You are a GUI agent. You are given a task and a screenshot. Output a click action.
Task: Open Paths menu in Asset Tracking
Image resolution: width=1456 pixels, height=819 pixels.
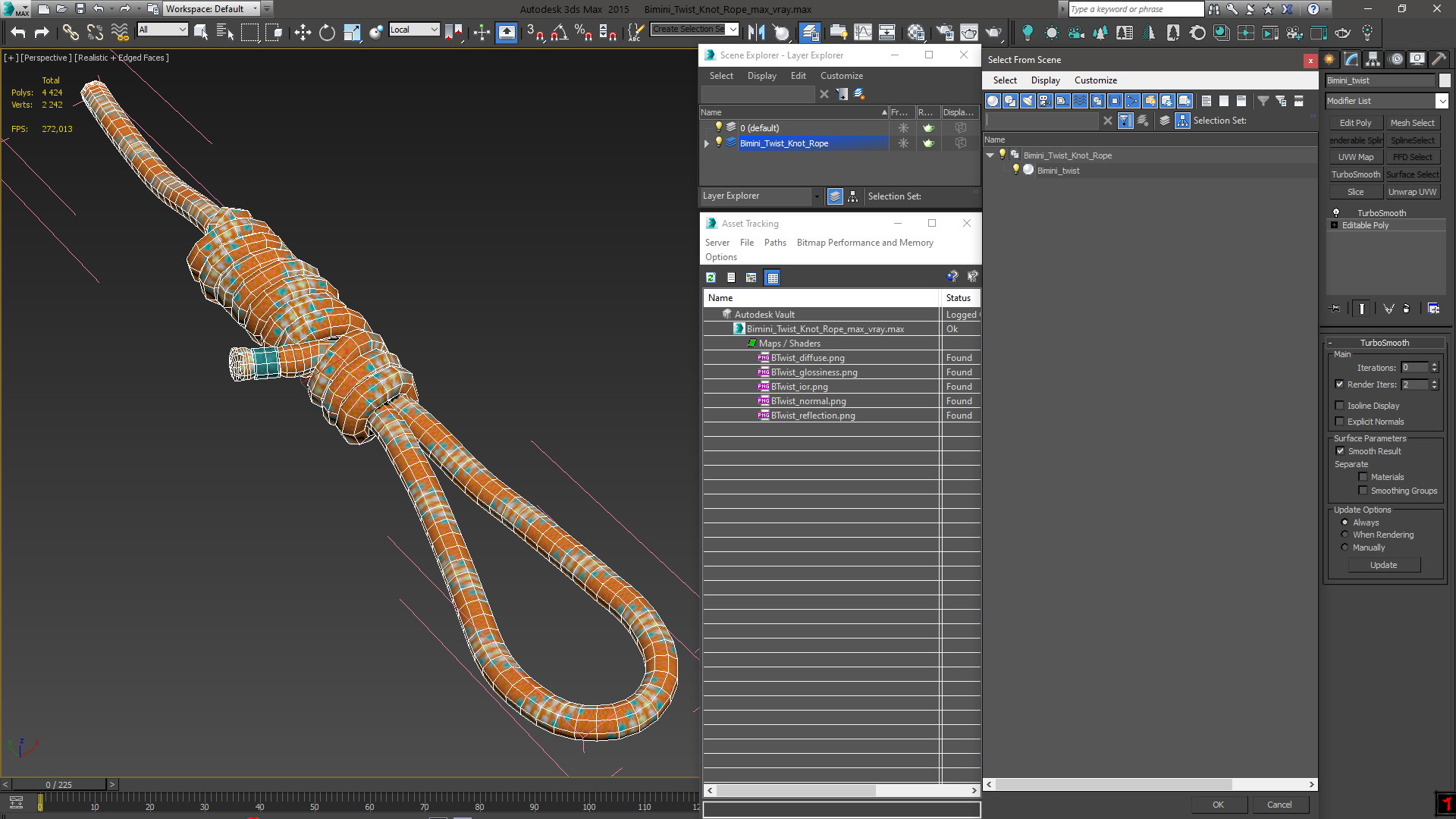[x=775, y=243]
